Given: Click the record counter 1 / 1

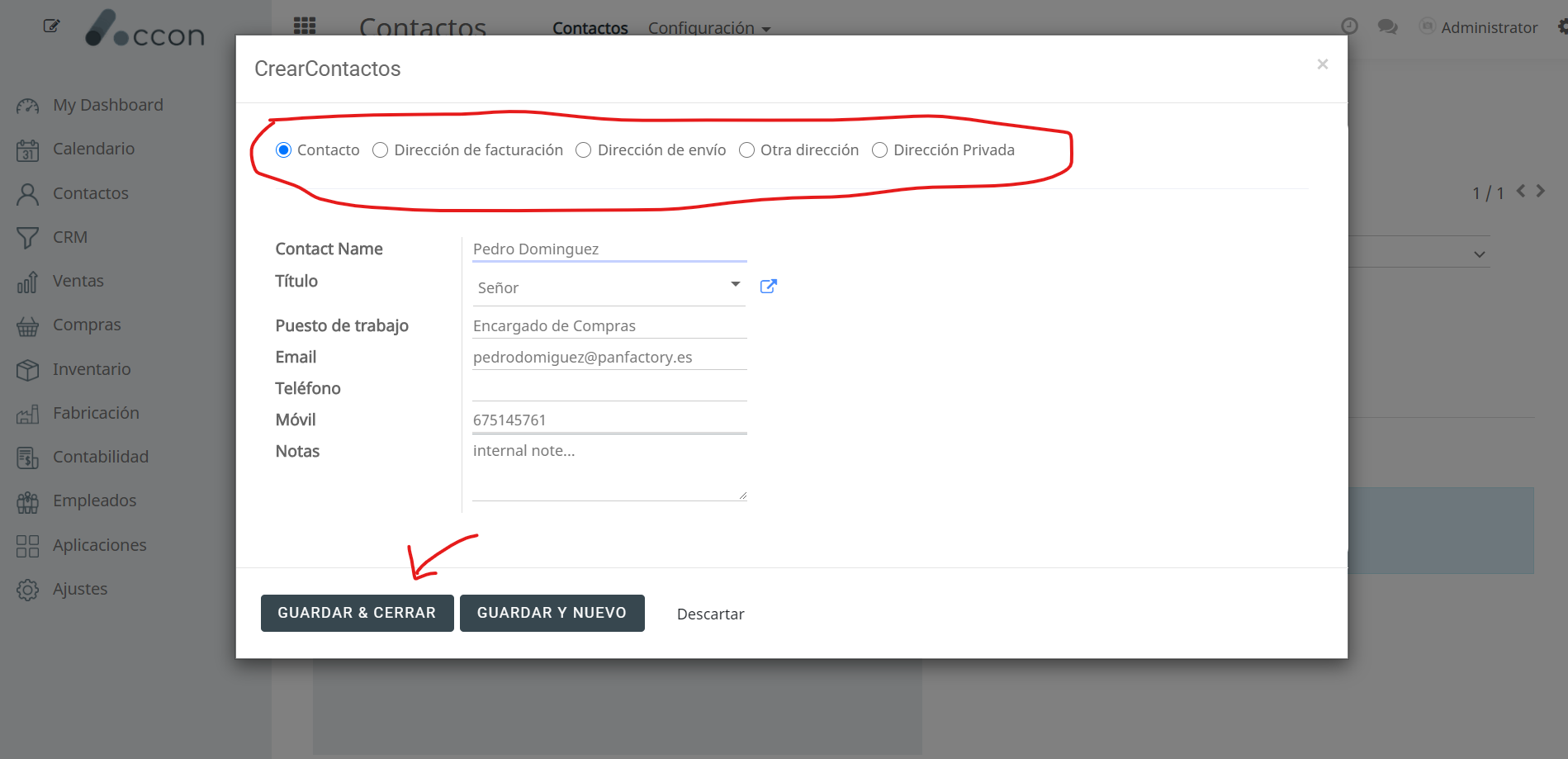Looking at the screenshot, I should click(1488, 193).
